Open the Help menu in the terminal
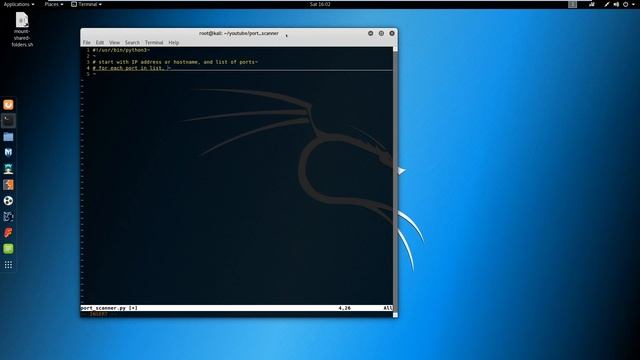640x360 pixels. click(173, 42)
